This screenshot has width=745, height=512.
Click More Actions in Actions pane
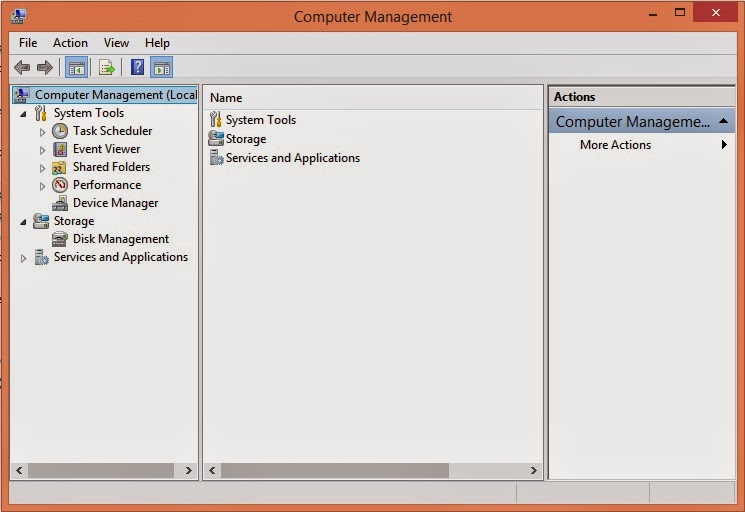(x=615, y=144)
